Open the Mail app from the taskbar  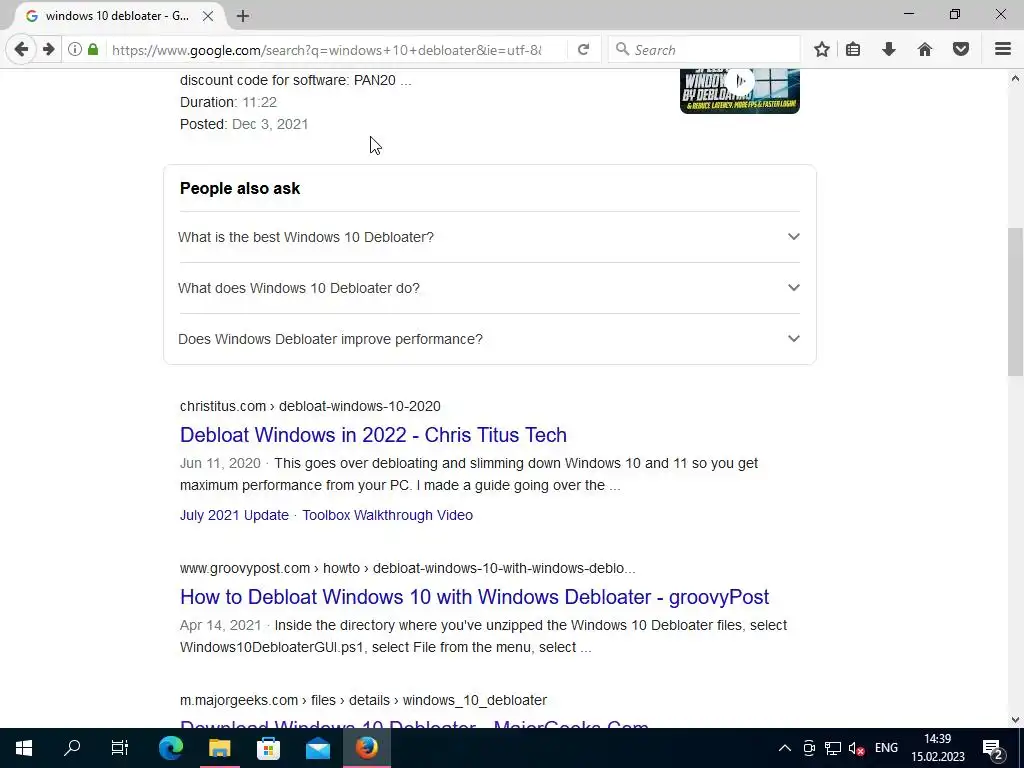click(318, 748)
